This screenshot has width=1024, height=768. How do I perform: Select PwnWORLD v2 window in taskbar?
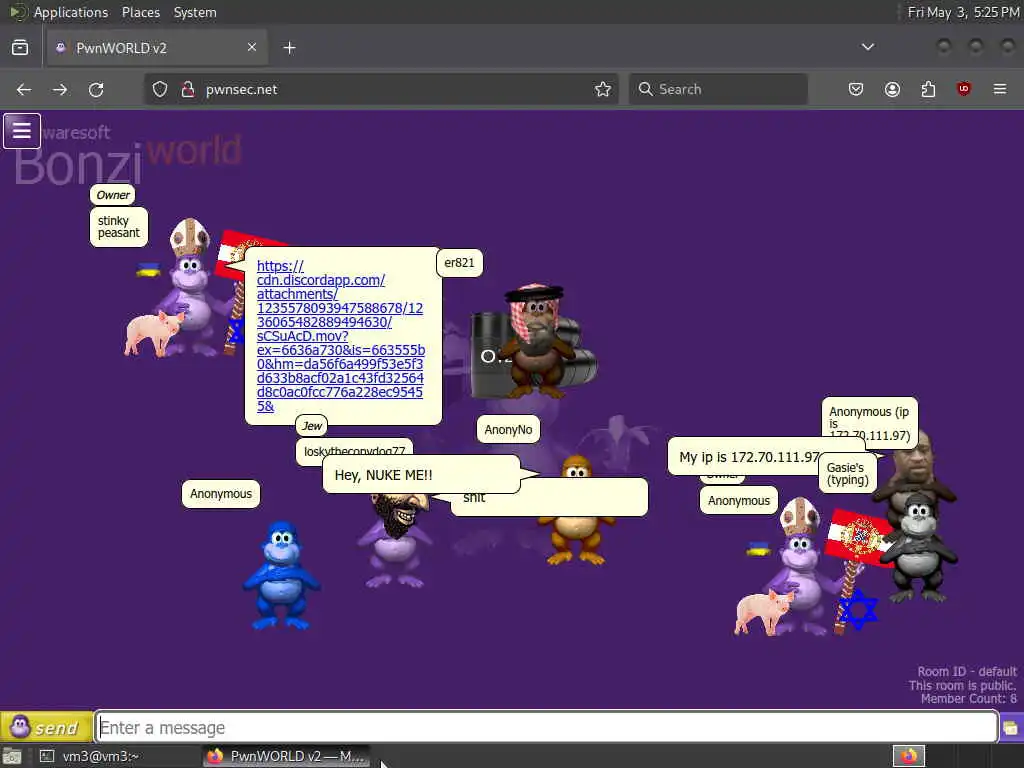click(286, 756)
